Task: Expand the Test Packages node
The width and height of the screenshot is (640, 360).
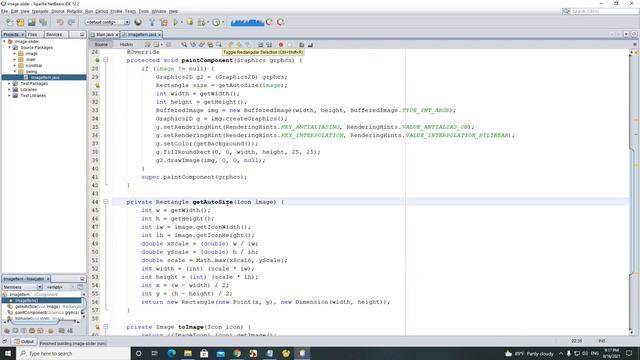Action: [10, 83]
